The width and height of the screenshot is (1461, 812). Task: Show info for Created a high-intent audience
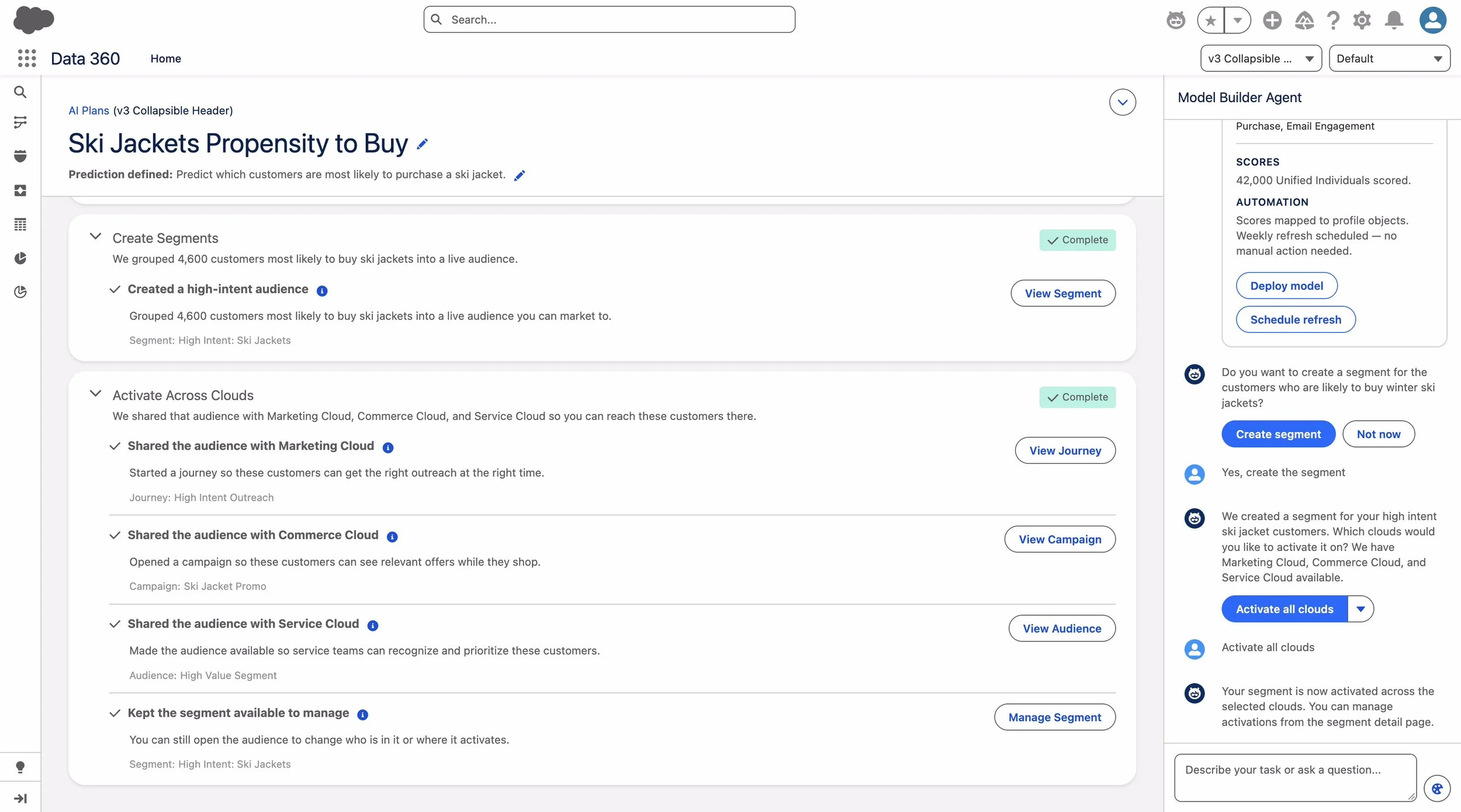pyautogui.click(x=322, y=290)
